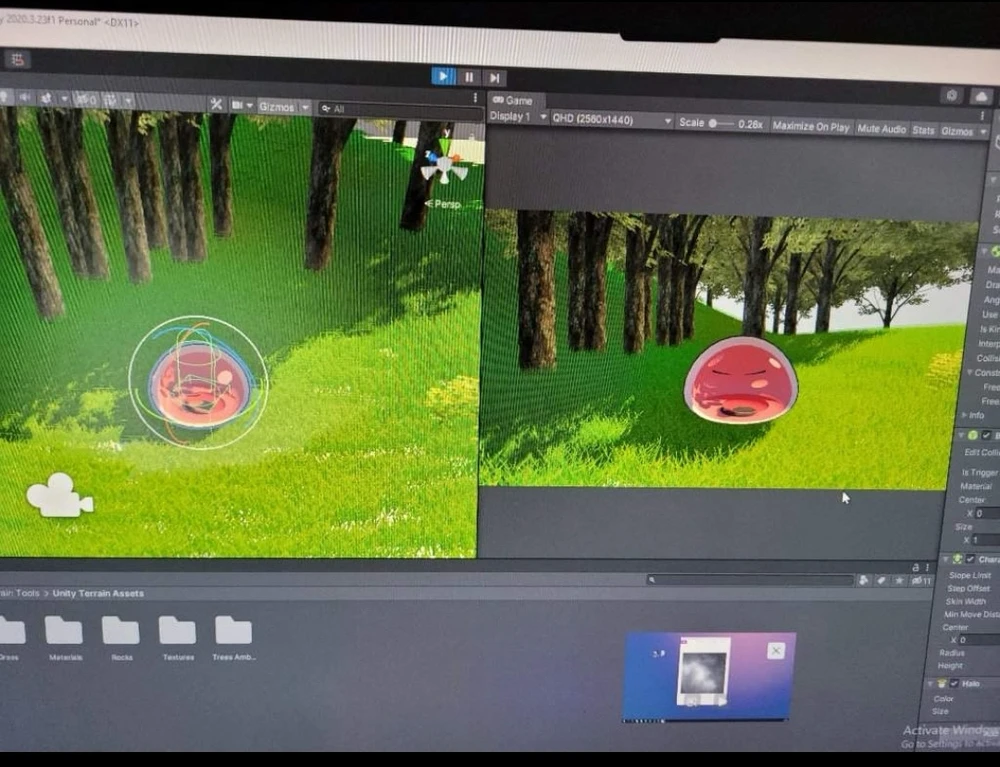Click the Step frame button
Screen dimensions: 1000x767
494,78
